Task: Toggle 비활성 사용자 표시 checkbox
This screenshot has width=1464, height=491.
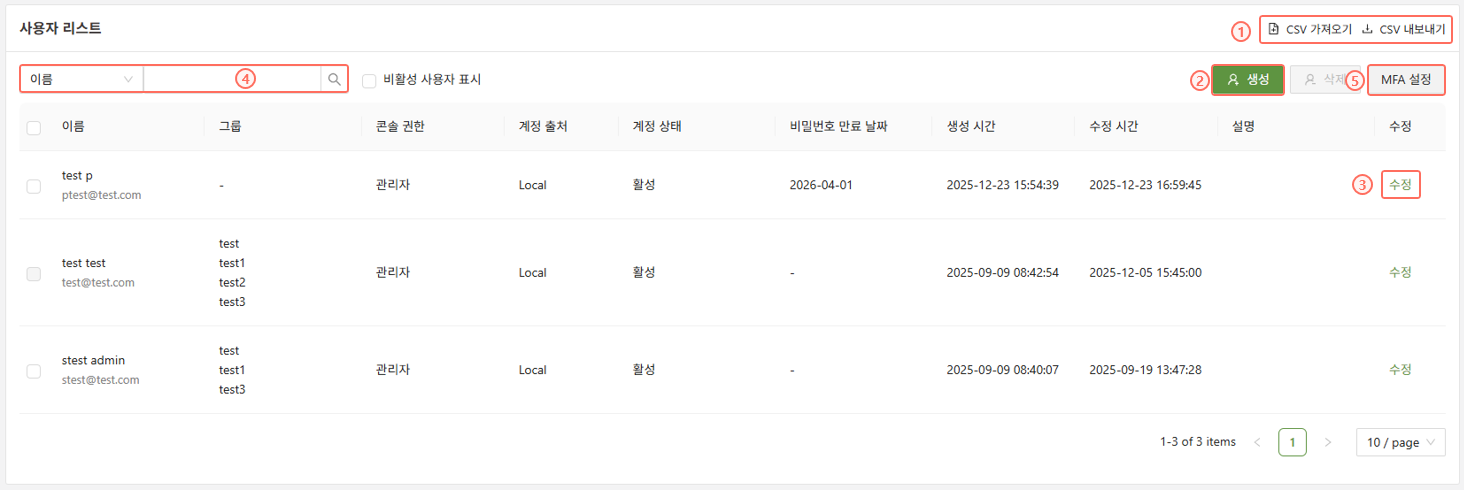Action: [x=369, y=80]
